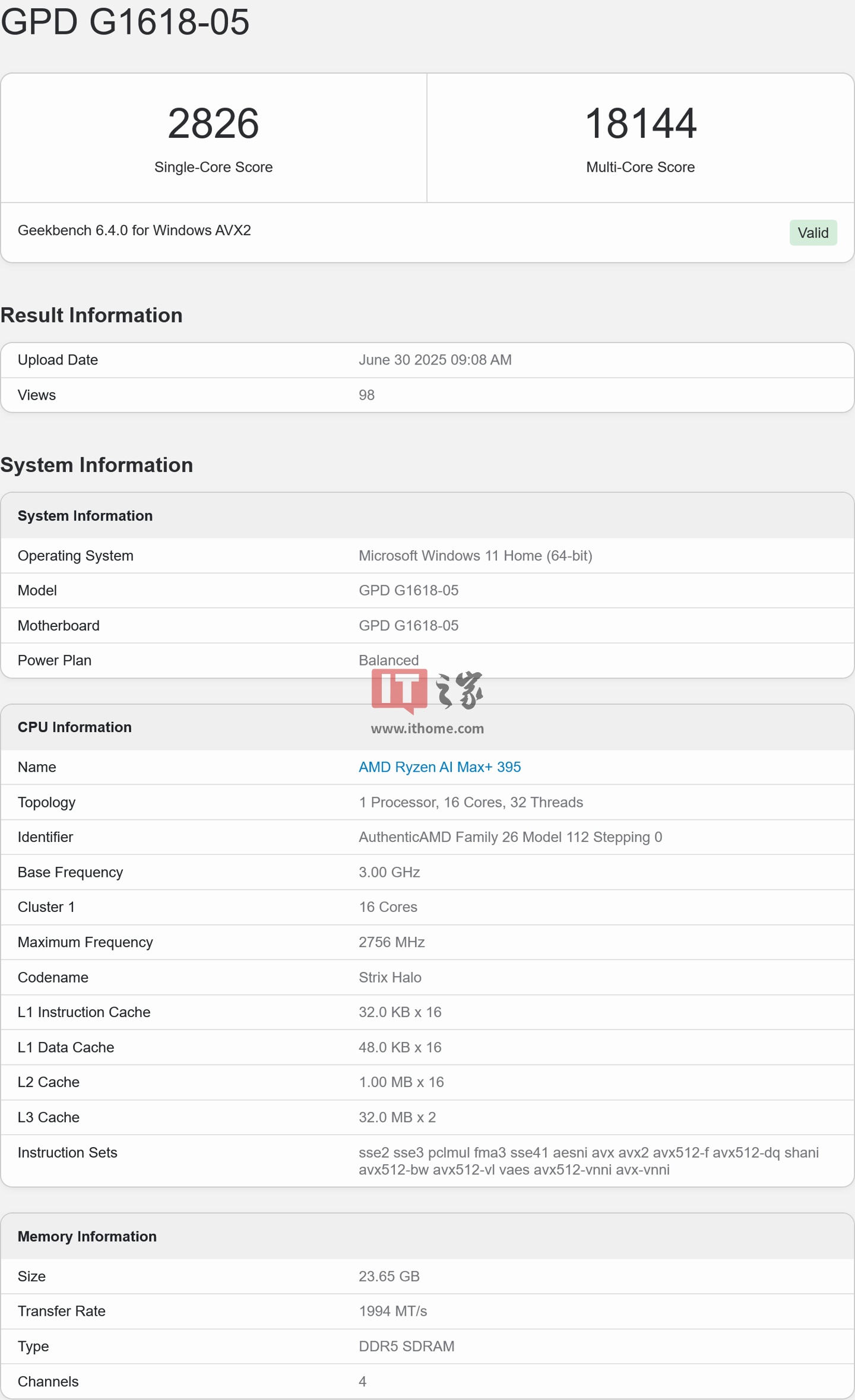Click the Topology value with 16 Cores
The height and width of the screenshot is (1400, 855).
click(x=470, y=802)
